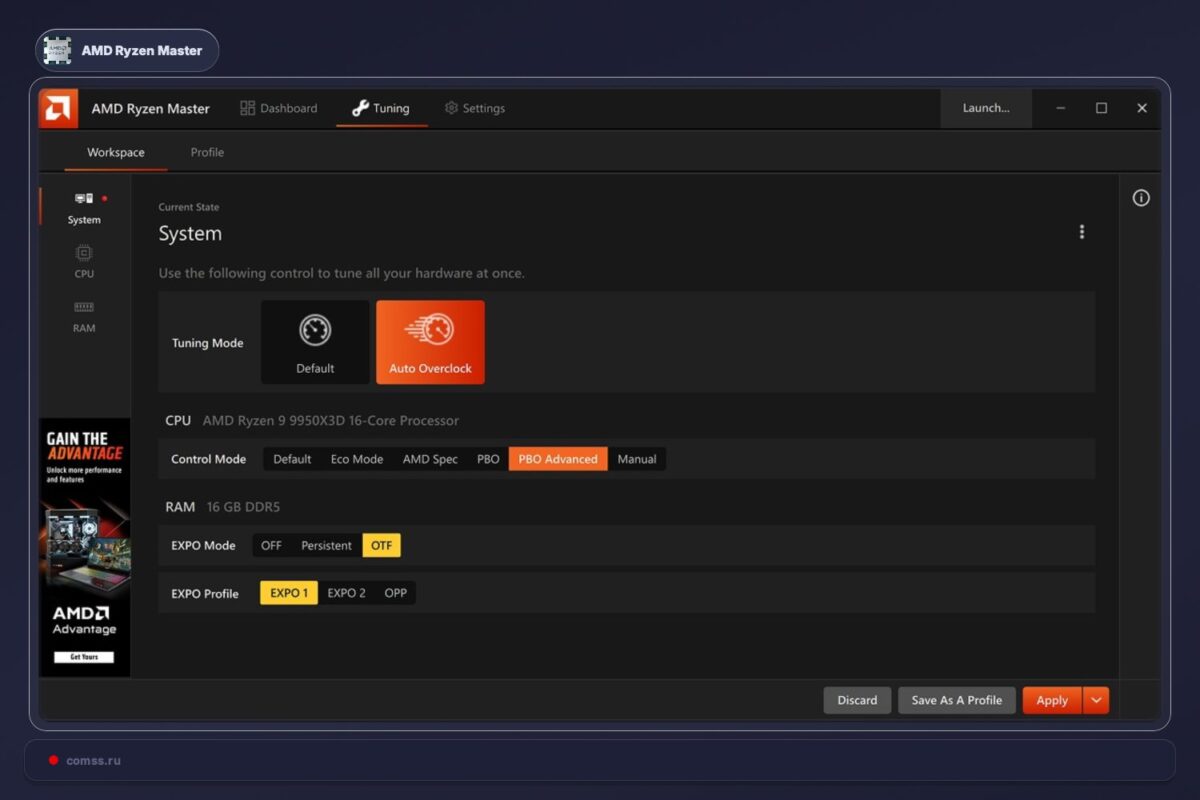Open the Settings tab
Viewport: 1200px width, 800px height.
pyautogui.click(x=475, y=108)
